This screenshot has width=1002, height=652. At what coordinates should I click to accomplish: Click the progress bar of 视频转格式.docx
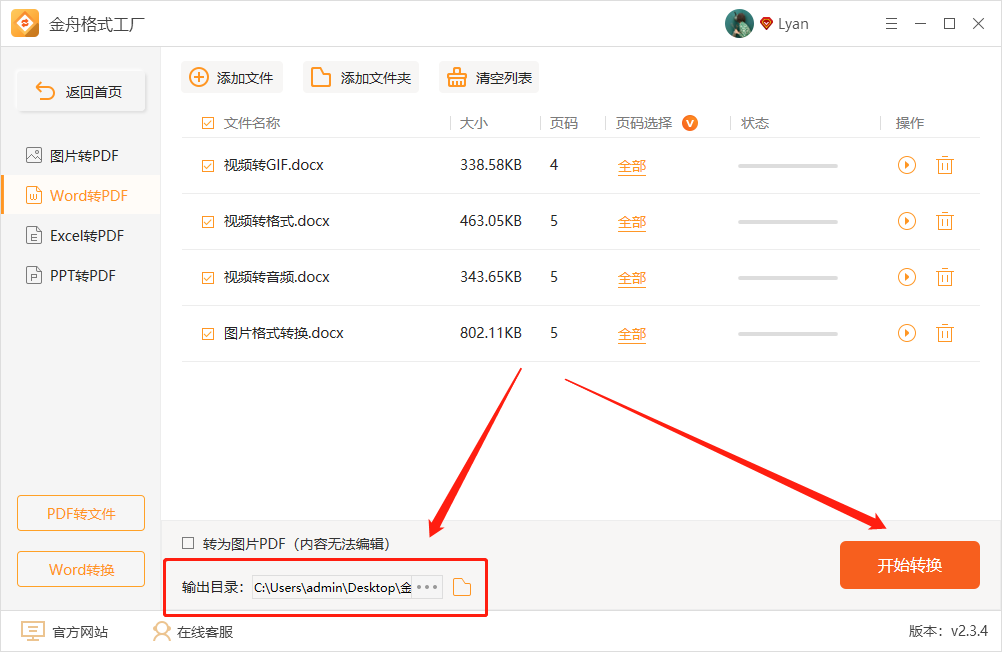pyautogui.click(x=786, y=221)
